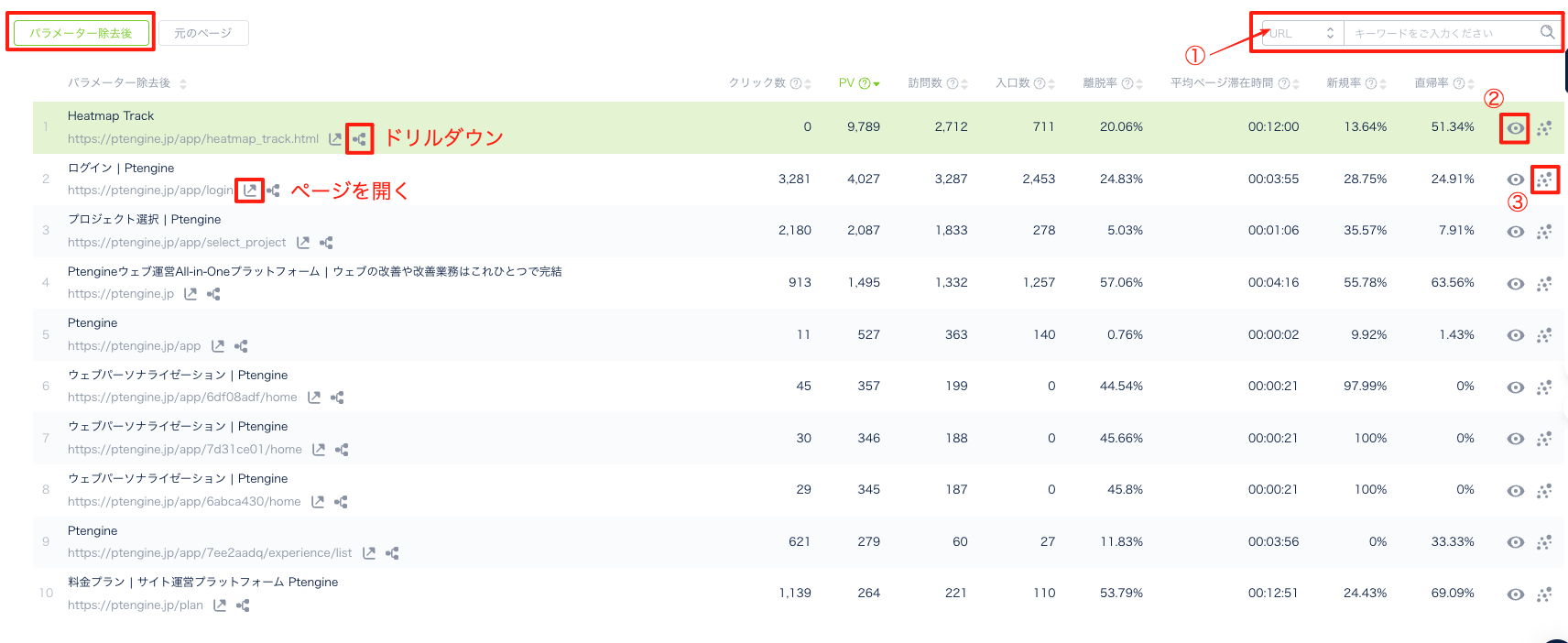Image resolution: width=1568 pixels, height=643 pixels.
Task: Sort table by 離脱率 column
Action: tap(1139, 84)
